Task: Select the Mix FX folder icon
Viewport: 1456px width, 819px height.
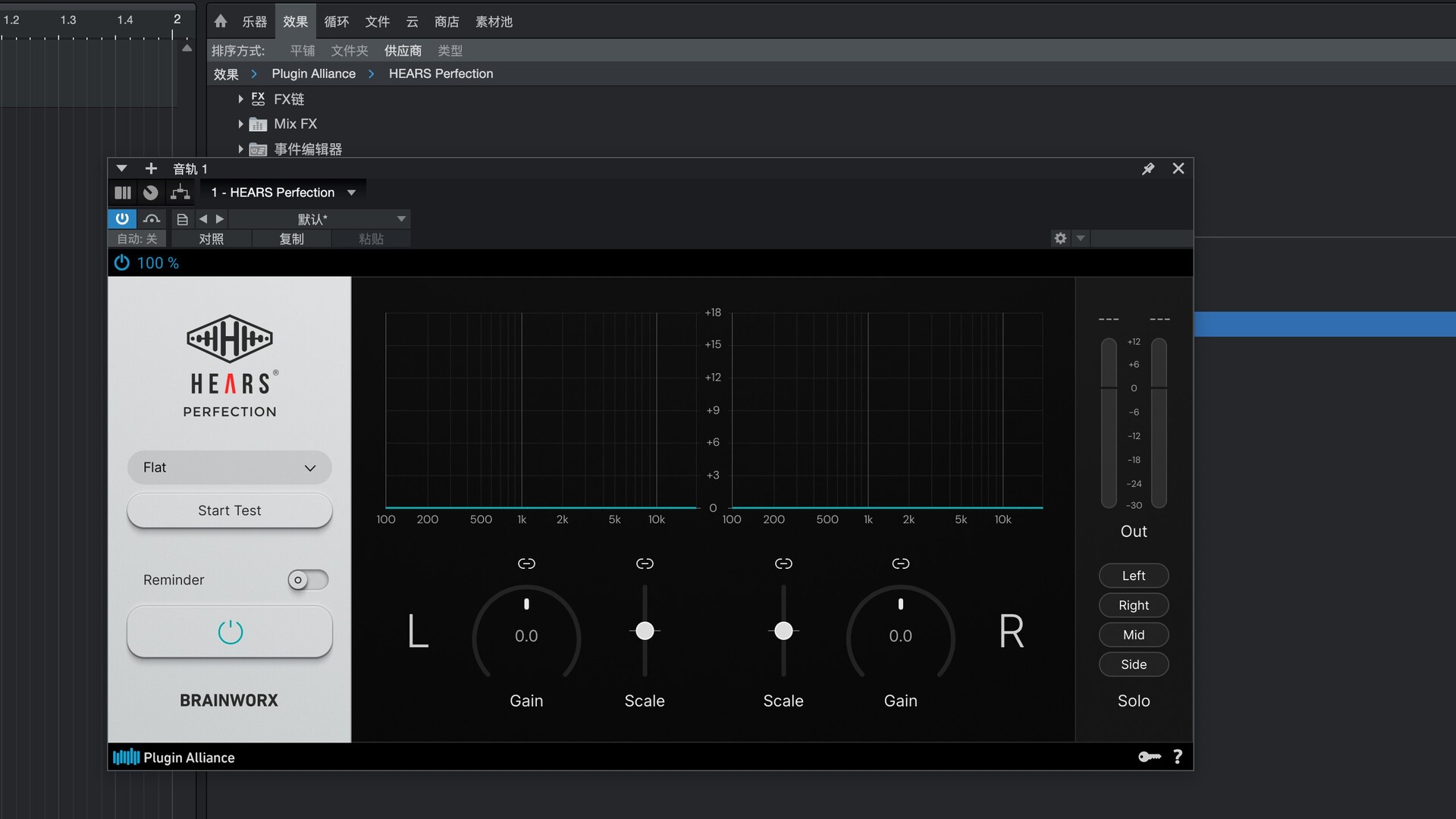Action: (x=258, y=124)
